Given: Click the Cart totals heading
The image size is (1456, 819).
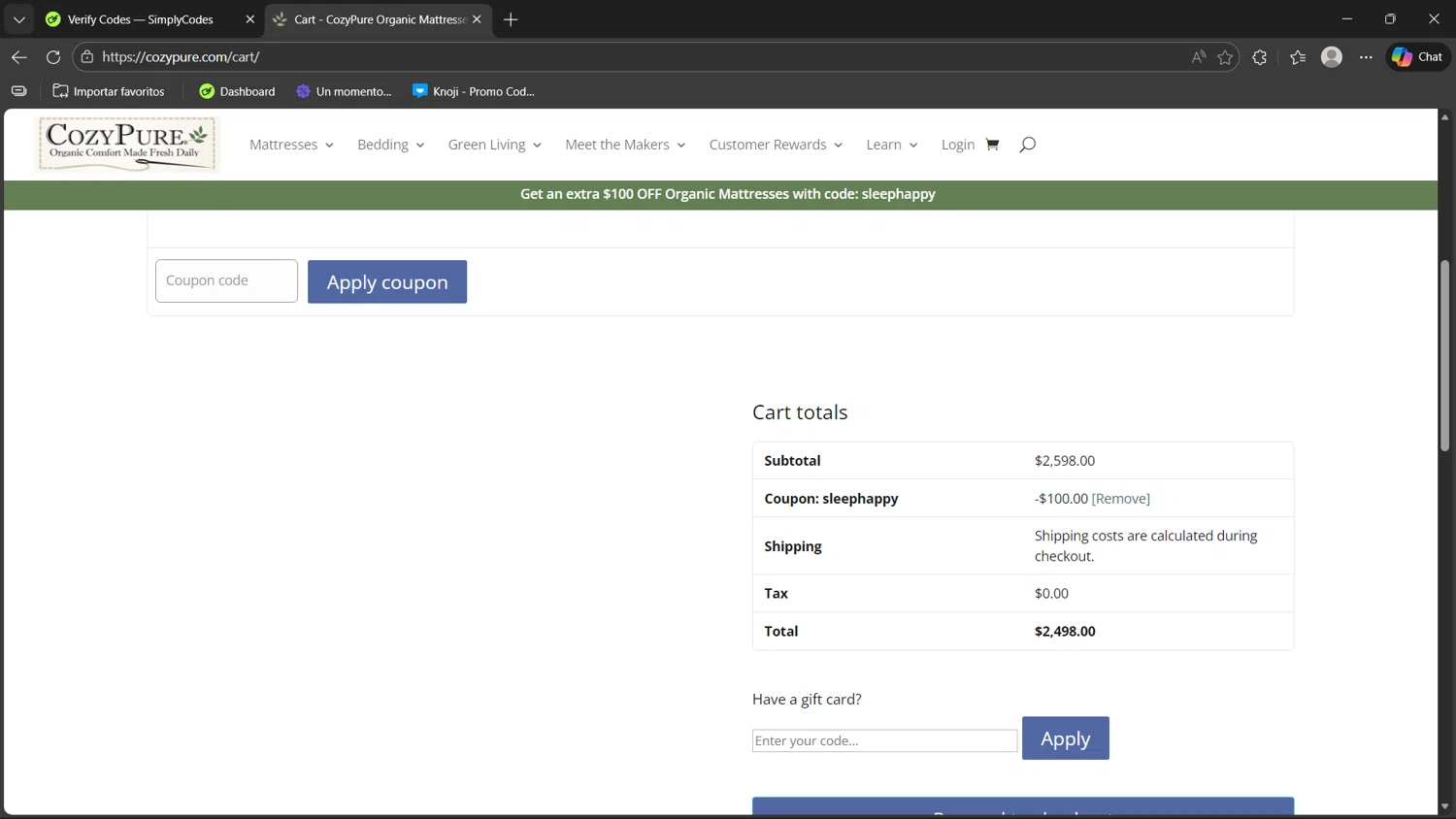Looking at the screenshot, I should click(x=800, y=412).
